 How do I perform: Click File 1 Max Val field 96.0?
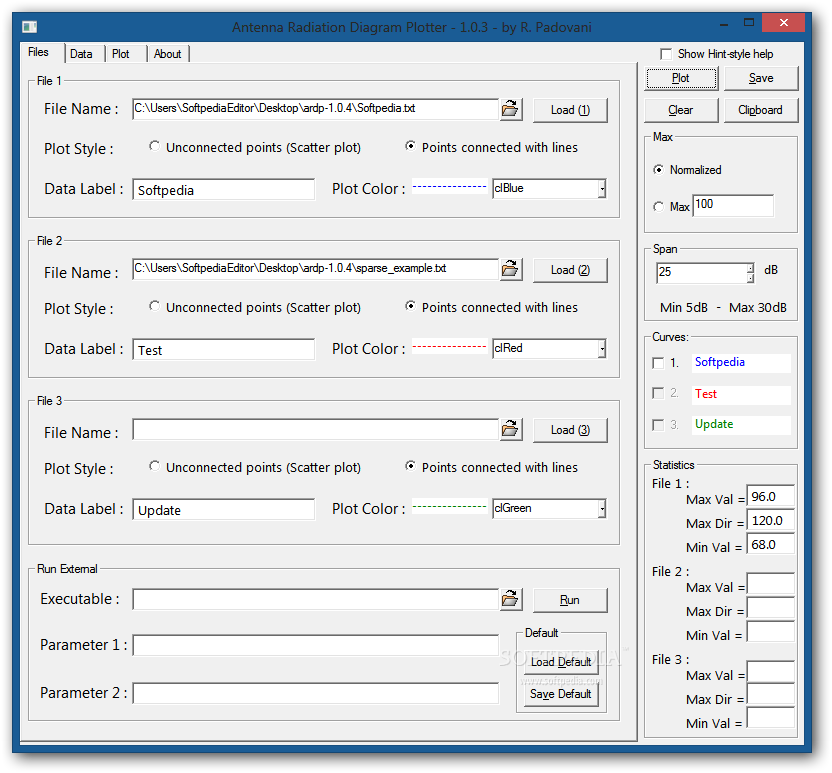point(770,497)
